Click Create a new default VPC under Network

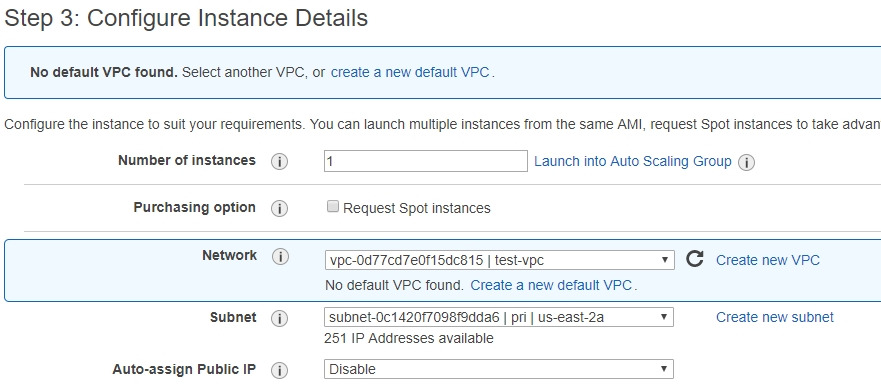[551, 285]
